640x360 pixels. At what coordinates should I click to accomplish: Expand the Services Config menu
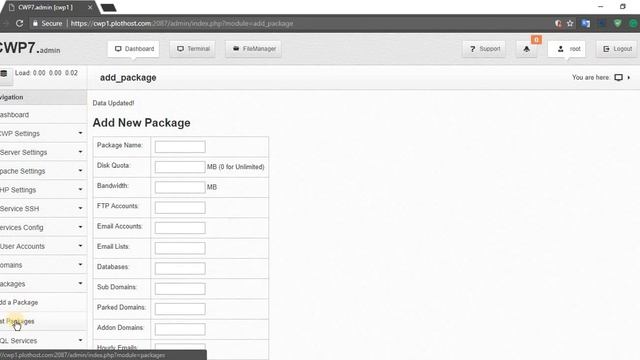43,227
